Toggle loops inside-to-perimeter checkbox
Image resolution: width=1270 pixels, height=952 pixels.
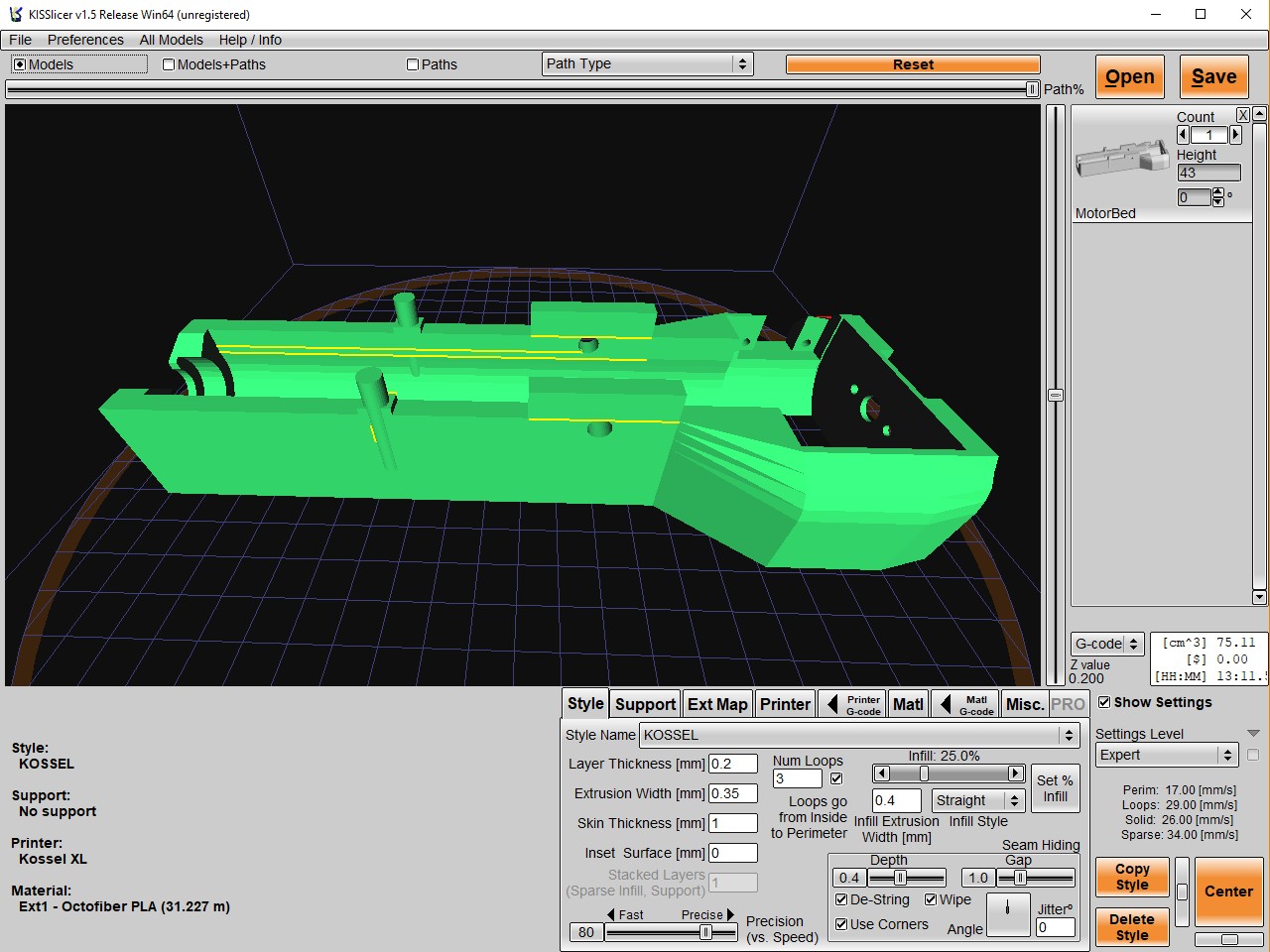(x=836, y=778)
